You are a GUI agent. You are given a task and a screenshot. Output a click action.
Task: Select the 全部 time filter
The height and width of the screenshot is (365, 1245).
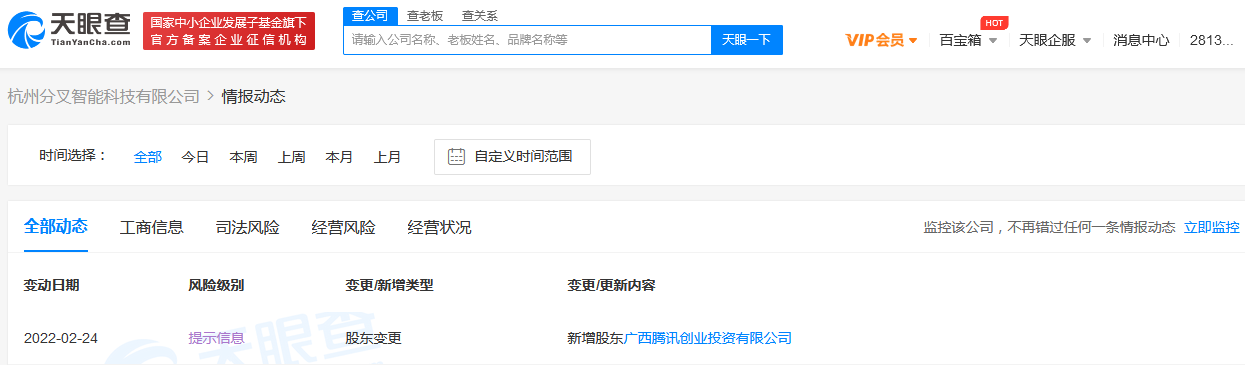(148, 157)
